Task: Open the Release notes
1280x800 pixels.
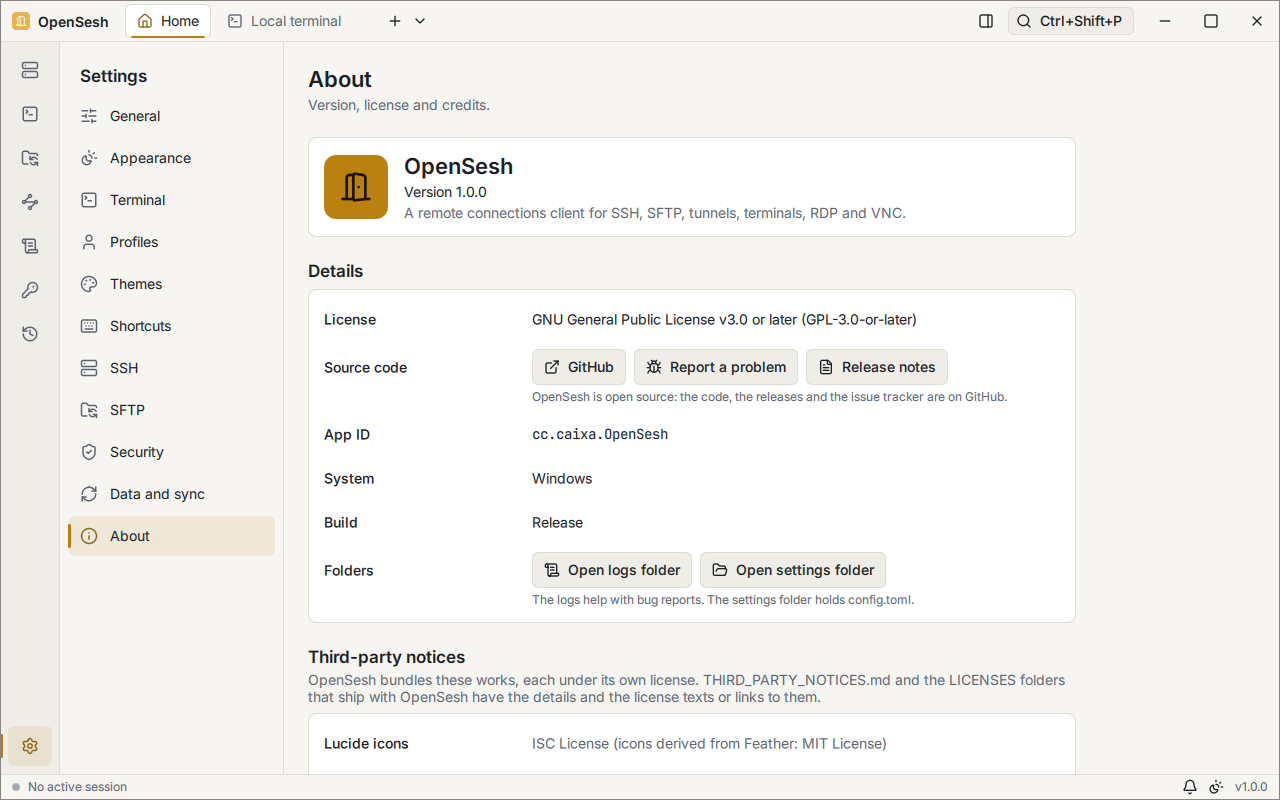Action: (x=877, y=367)
